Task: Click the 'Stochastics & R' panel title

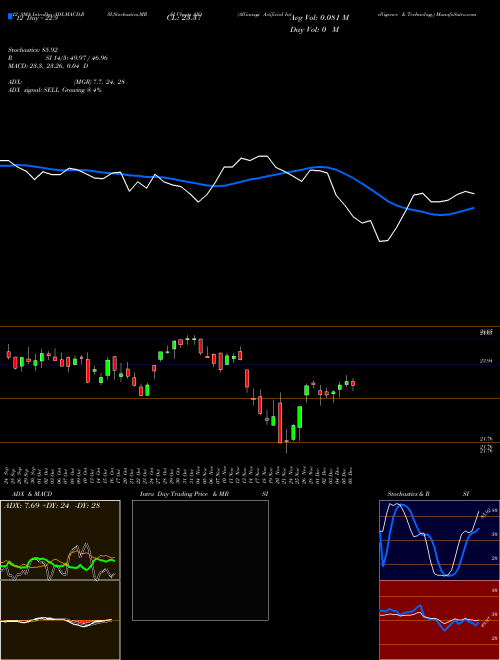Action: [x=409, y=494]
